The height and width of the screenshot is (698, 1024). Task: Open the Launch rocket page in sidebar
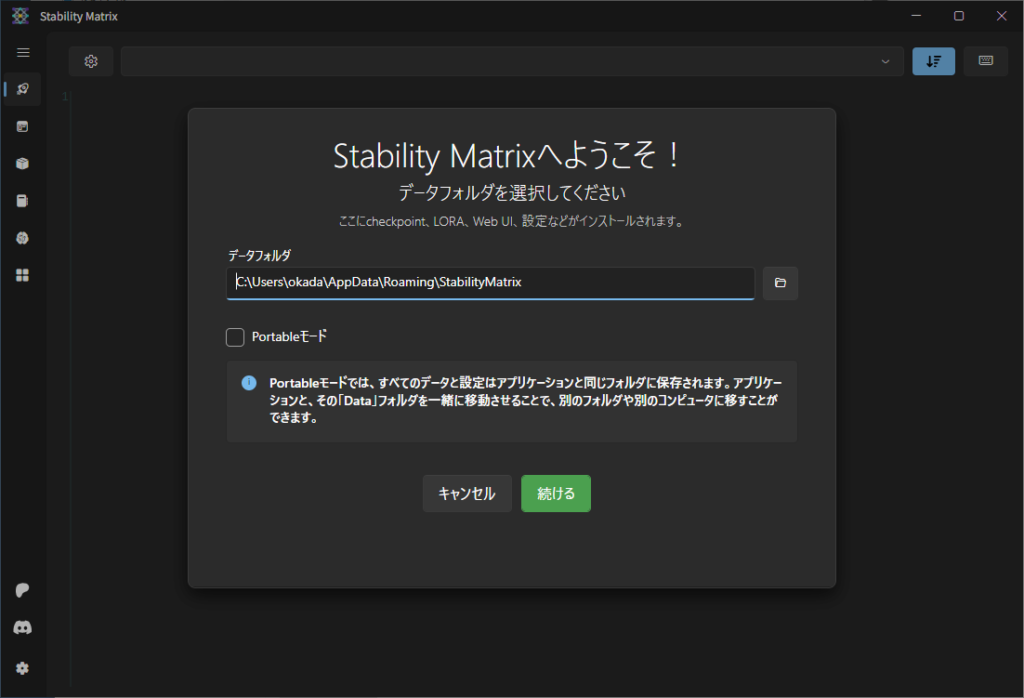(23, 89)
